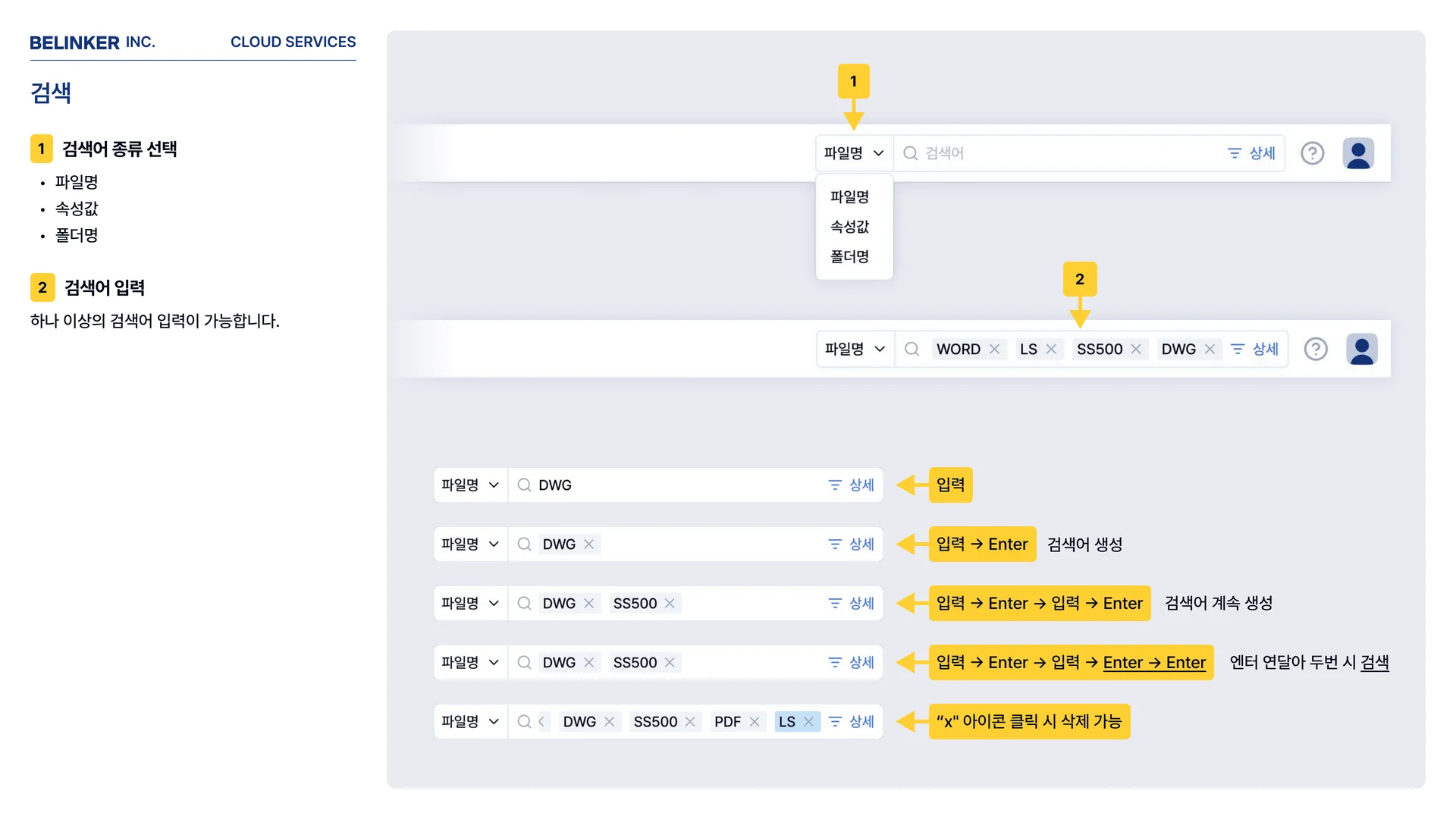Click the search field containing typed DWG text
This screenshot has width=1456, height=819.
click(x=682, y=485)
